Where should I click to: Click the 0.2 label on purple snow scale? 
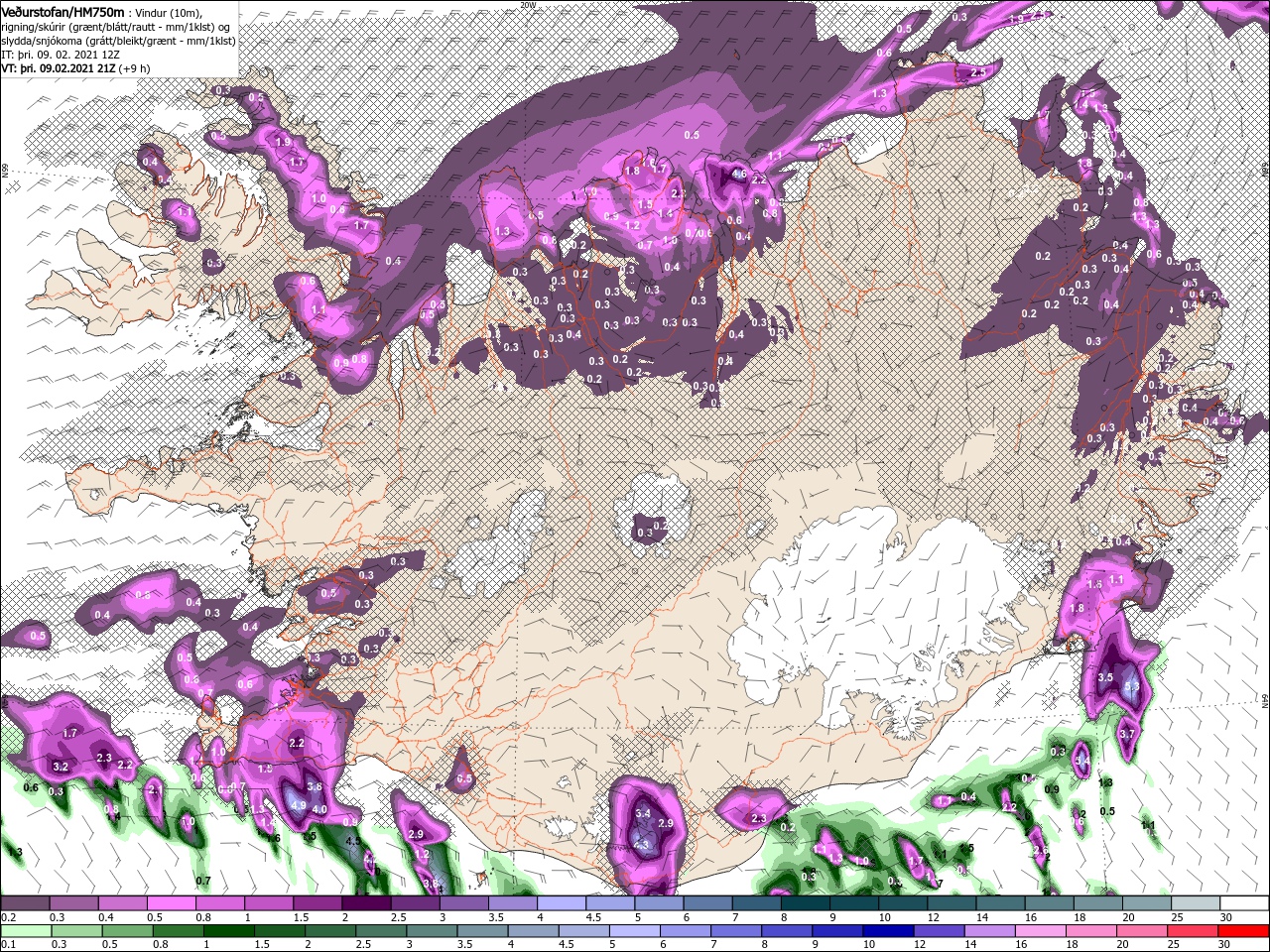[9, 917]
